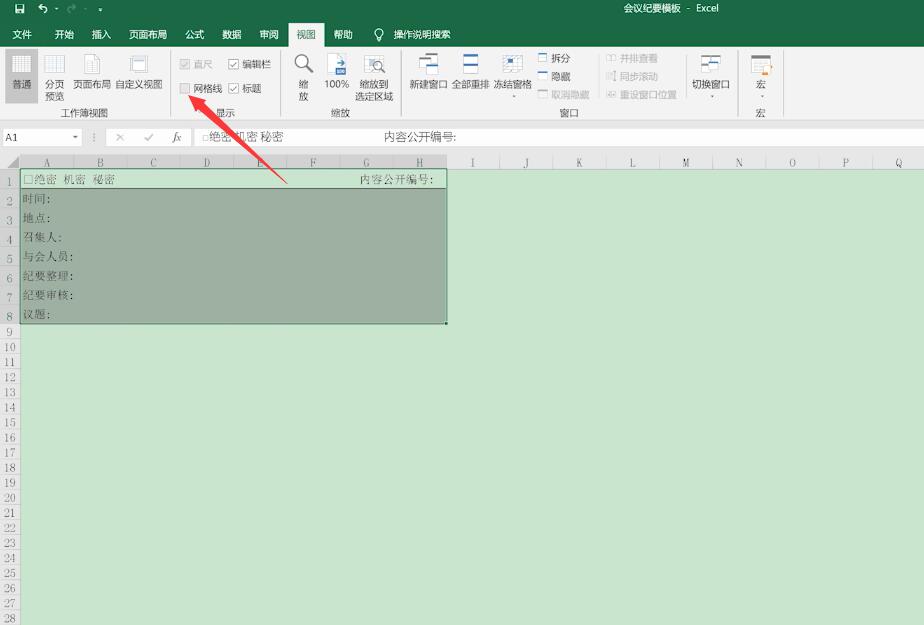Open the Name Box dropdown arrow
The width and height of the screenshot is (924, 625).
point(75,137)
